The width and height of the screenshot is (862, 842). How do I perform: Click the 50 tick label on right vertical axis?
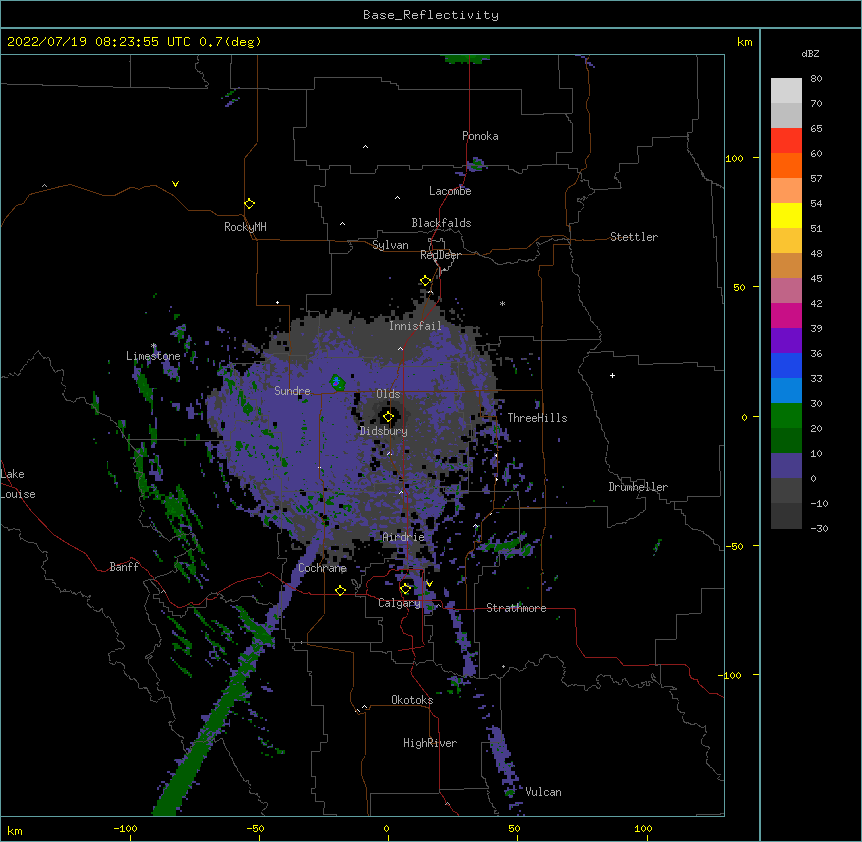tap(739, 287)
